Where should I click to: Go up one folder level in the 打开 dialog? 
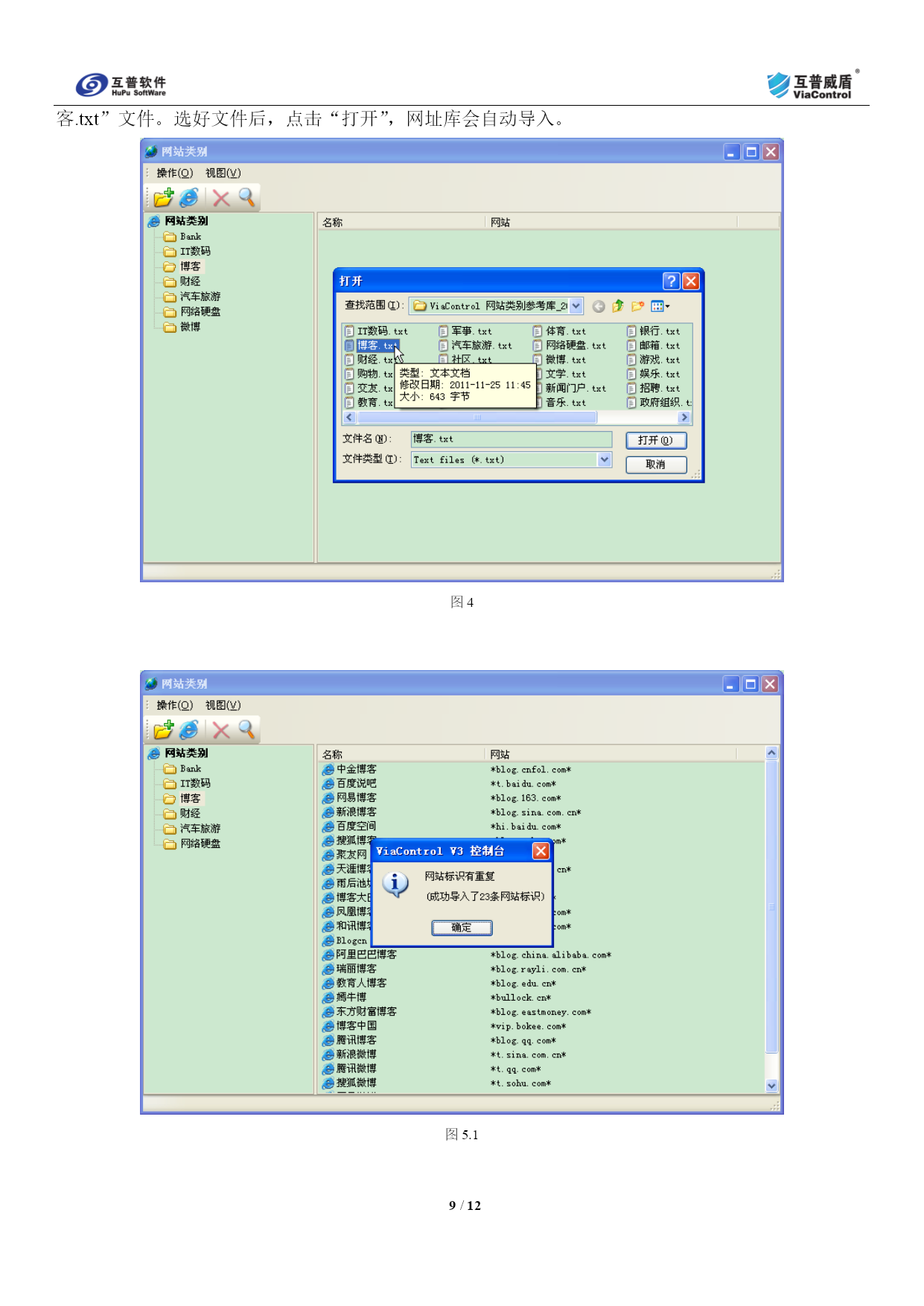[618, 306]
